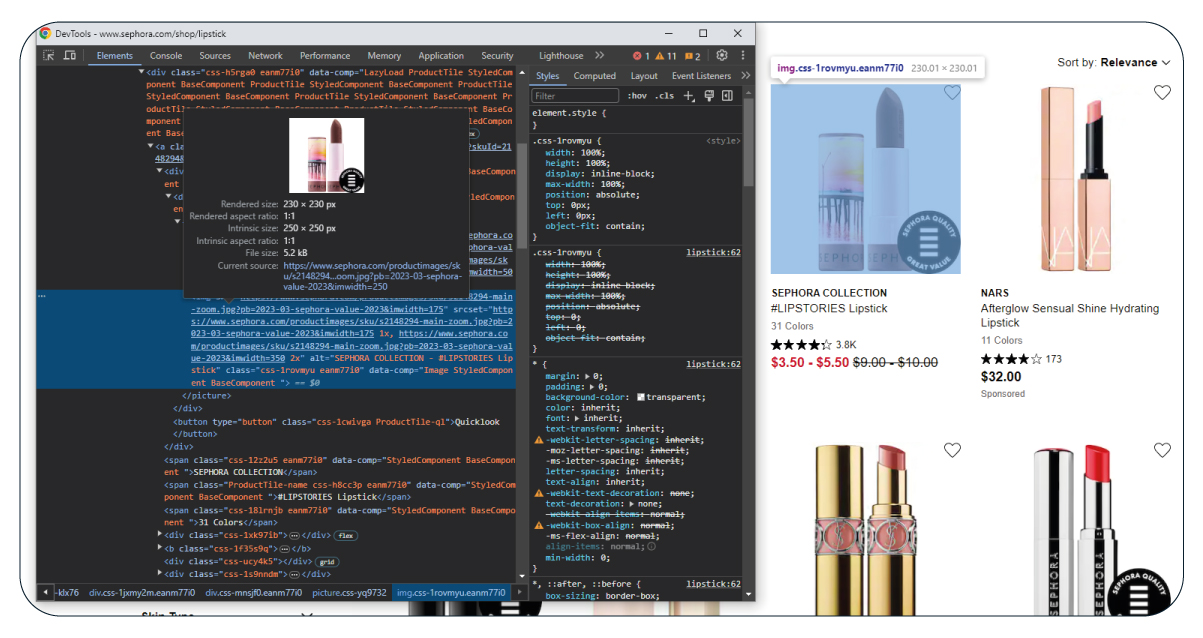The image size is (1203, 638).
Task: Click the red error count badge
Action: click(x=641, y=56)
